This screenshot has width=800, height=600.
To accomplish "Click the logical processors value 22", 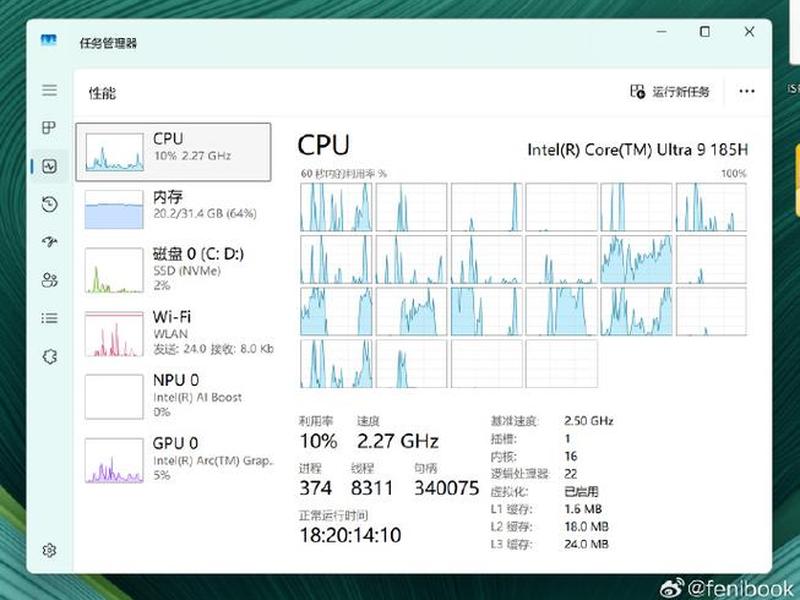I will pos(570,474).
